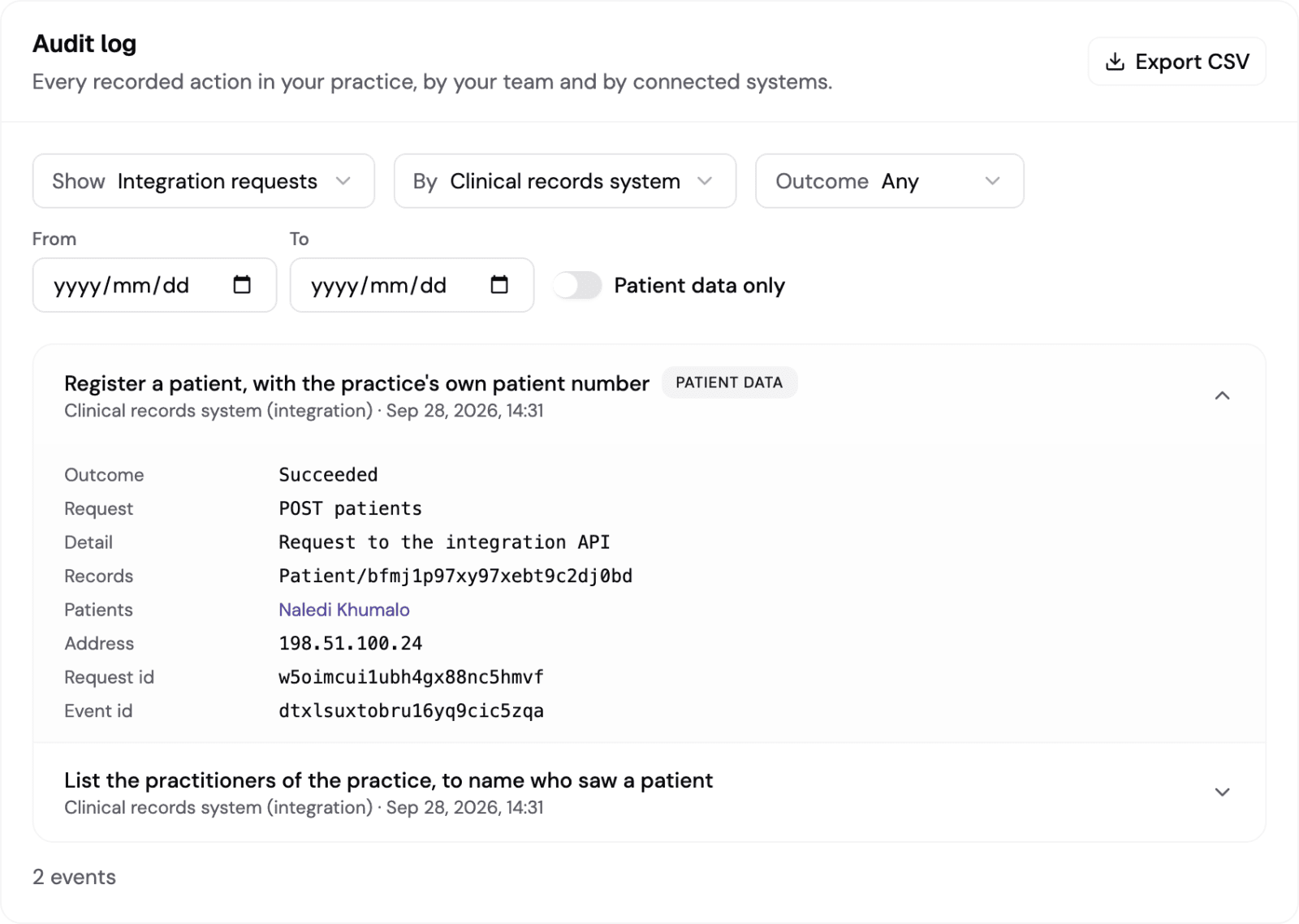The image size is (1299, 924).
Task: Open the To date calendar picker icon
Action: coord(499,285)
